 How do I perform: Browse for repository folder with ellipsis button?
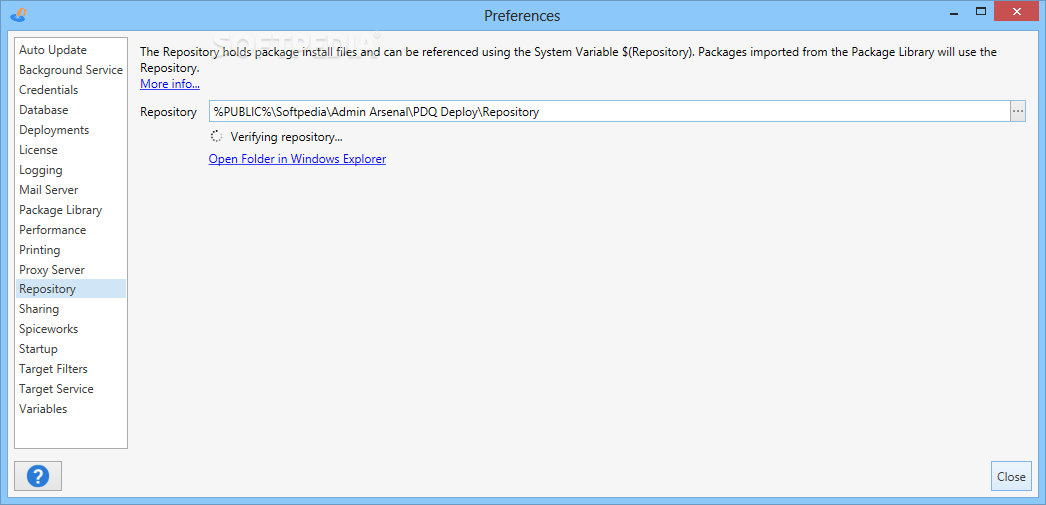coord(1018,111)
